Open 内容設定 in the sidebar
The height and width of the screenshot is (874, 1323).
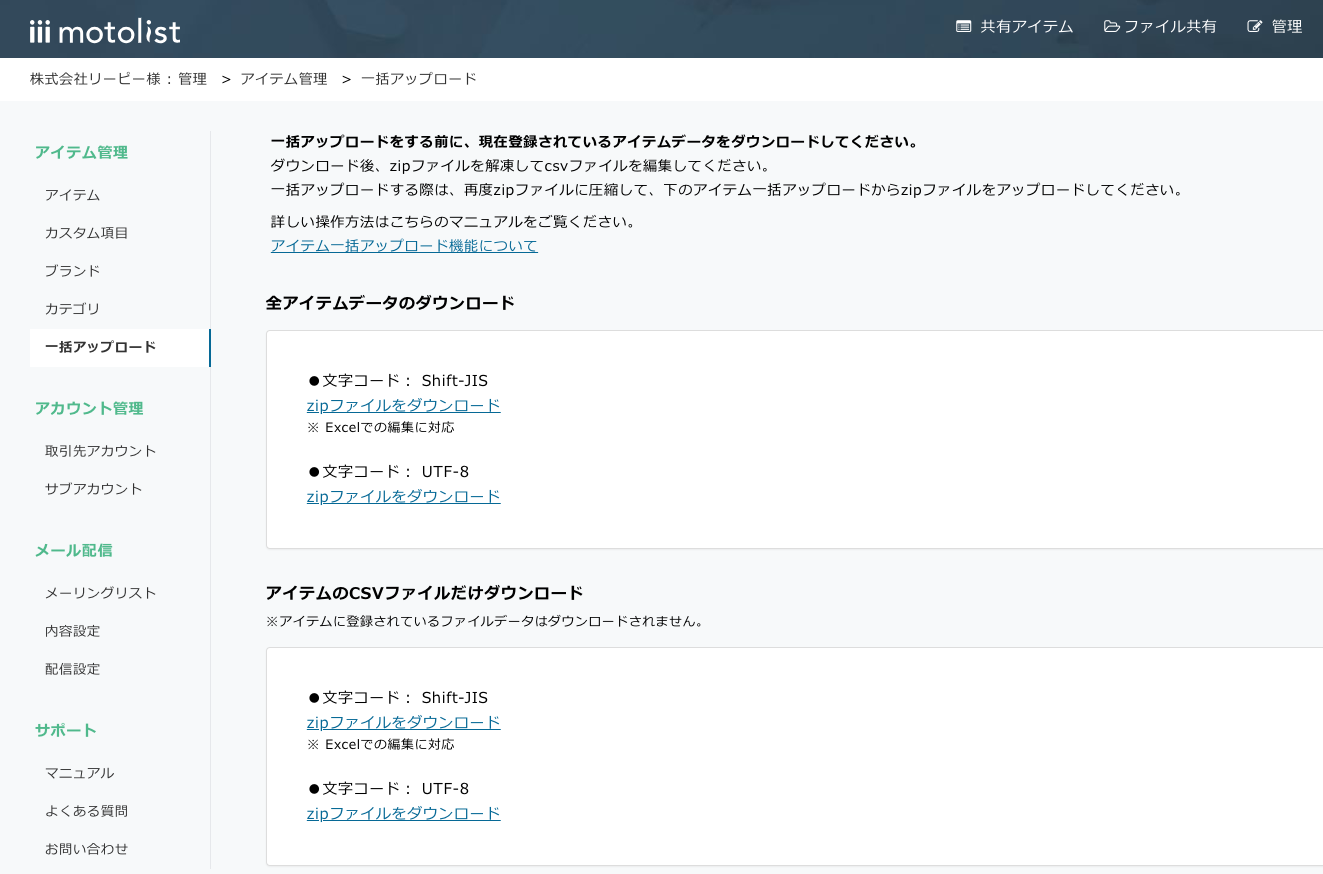[72, 631]
